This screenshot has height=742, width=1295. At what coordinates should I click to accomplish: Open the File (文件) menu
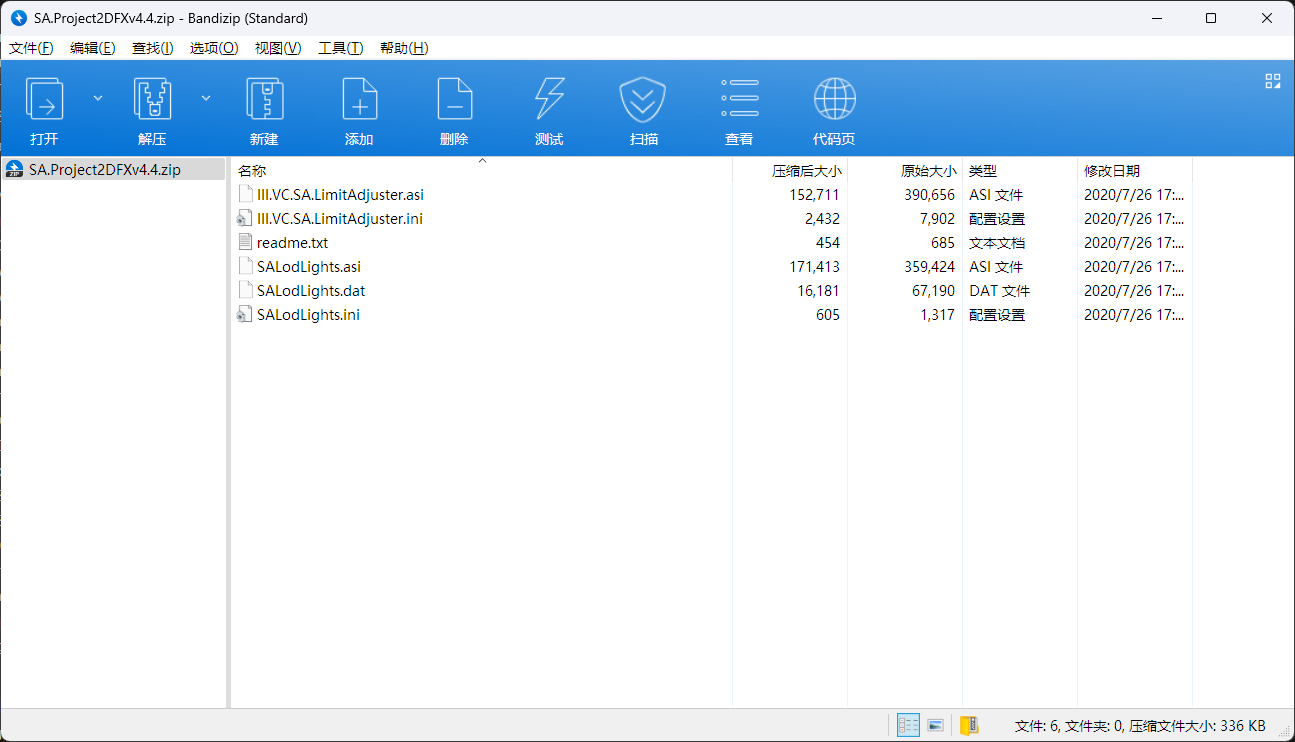click(31, 48)
